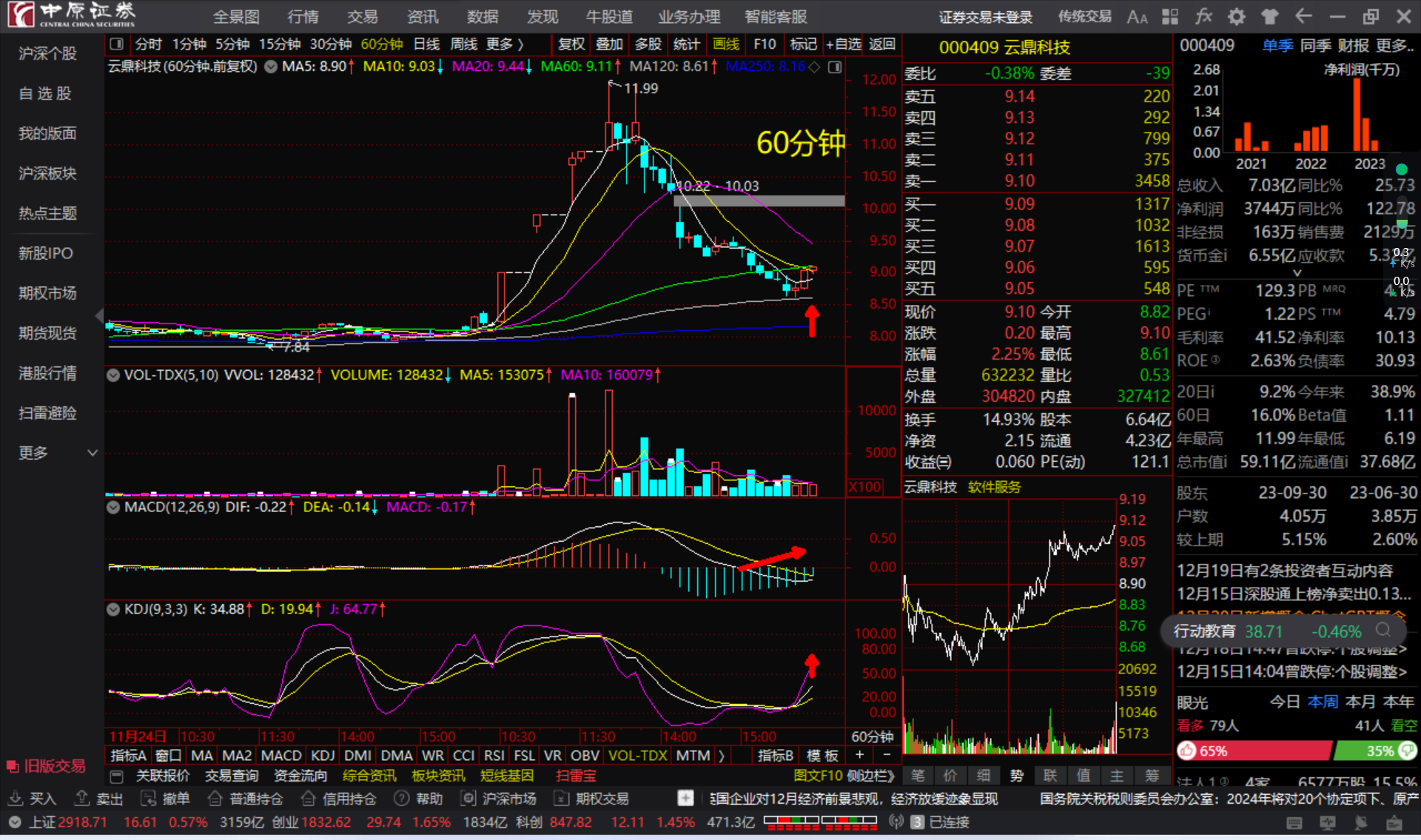This screenshot has height=840, width=1421.
Task: Click the satellite dish icon in status bar
Action: pyautogui.click(x=1361, y=823)
